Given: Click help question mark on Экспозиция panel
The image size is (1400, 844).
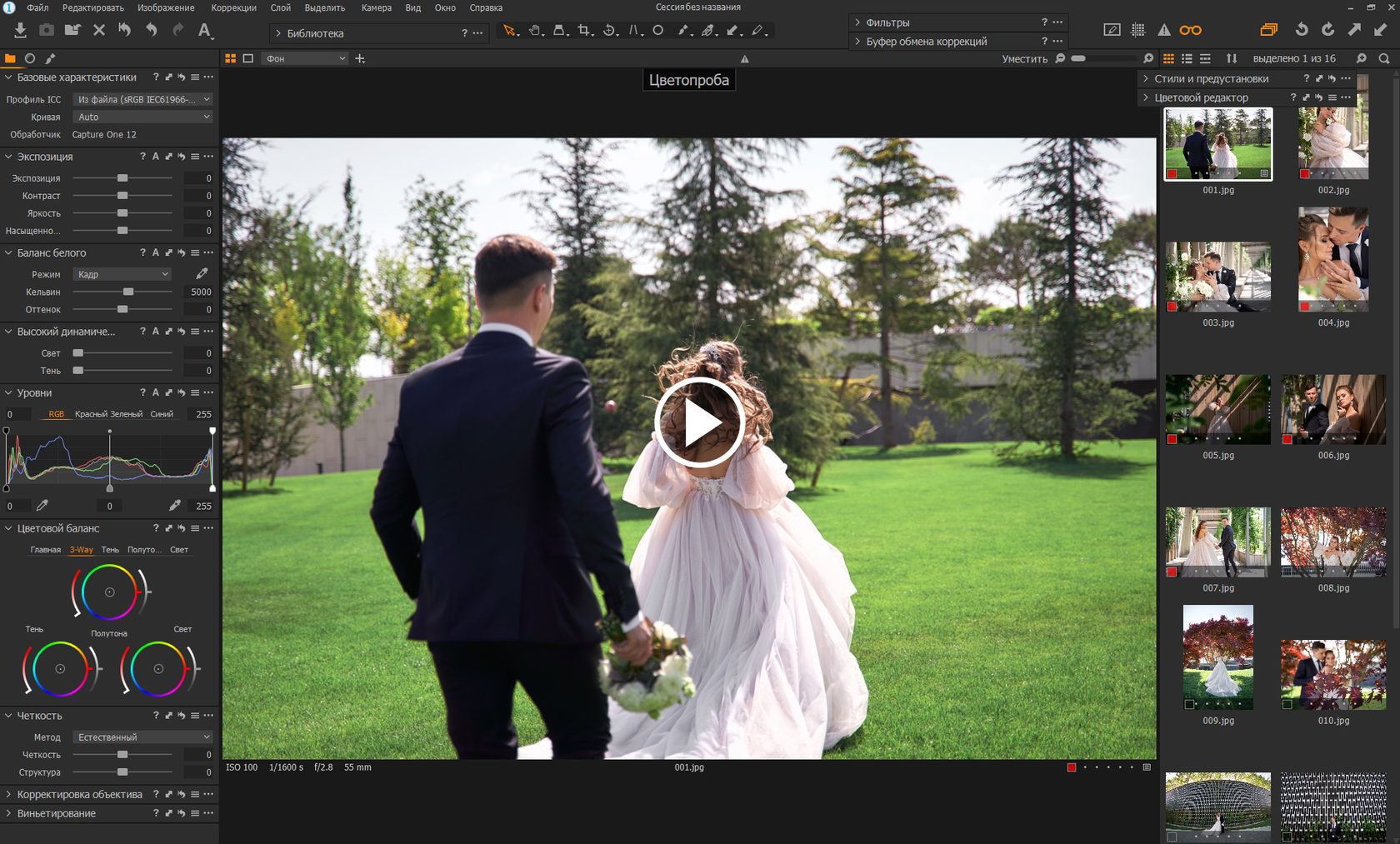Looking at the screenshot, I should tap(142, 157).
